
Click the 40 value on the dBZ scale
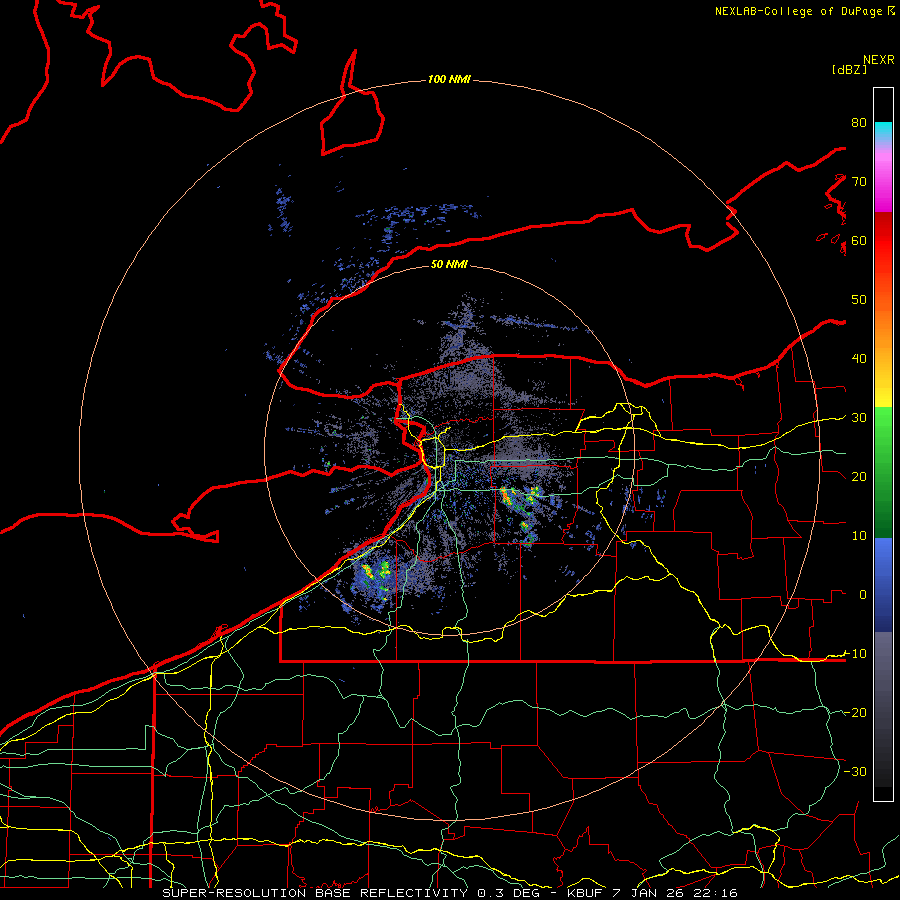859,359
